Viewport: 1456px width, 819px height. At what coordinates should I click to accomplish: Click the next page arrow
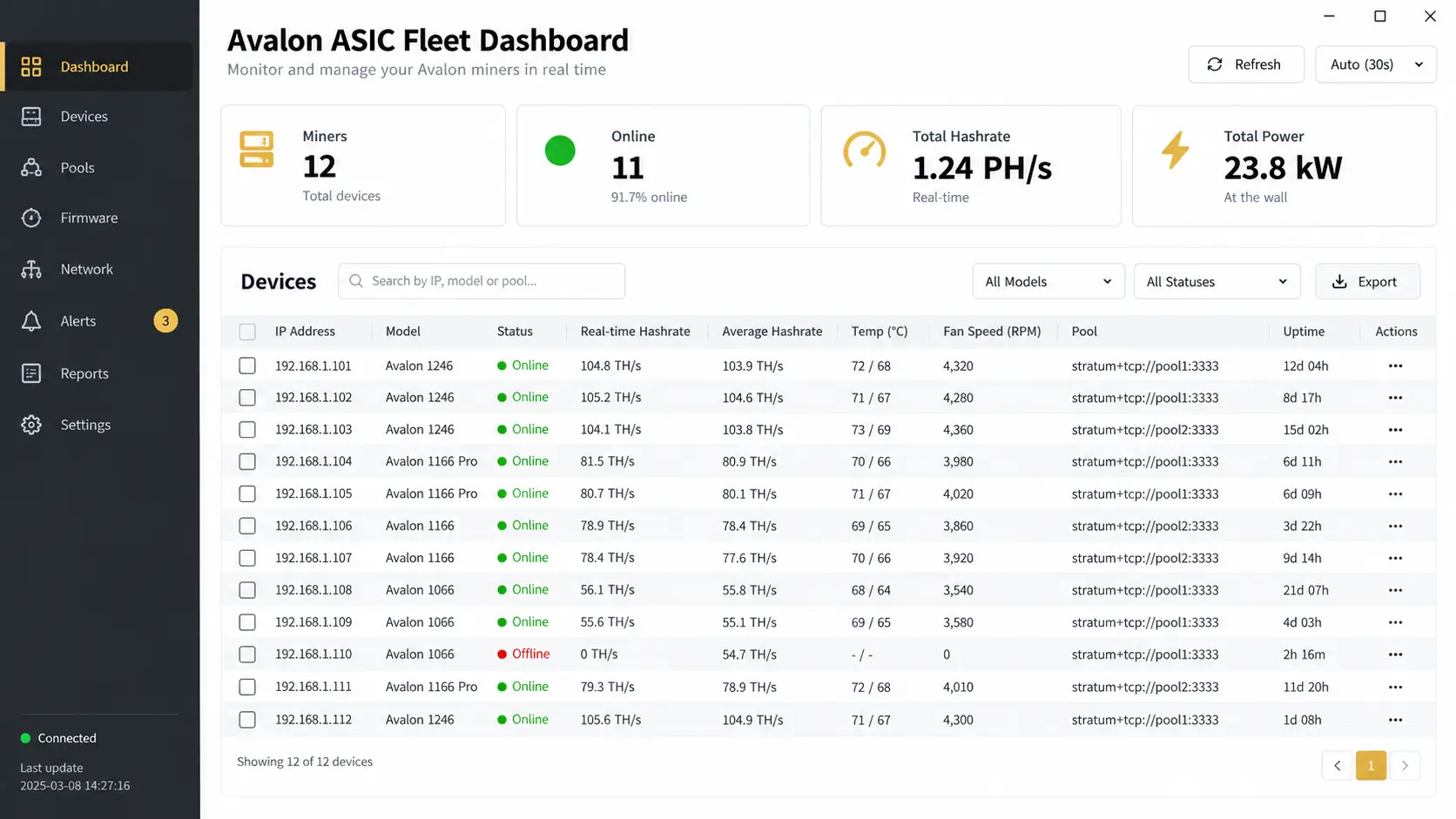coord(1405,765)
